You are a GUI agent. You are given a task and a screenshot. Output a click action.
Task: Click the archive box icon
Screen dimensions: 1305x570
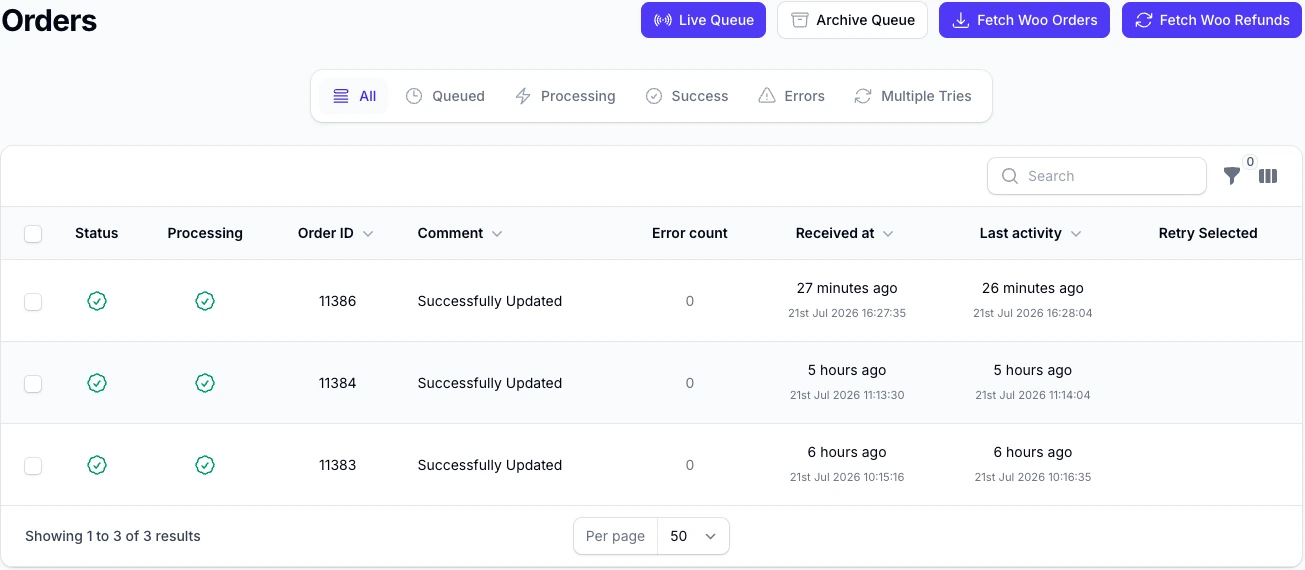tap(799, 20)
